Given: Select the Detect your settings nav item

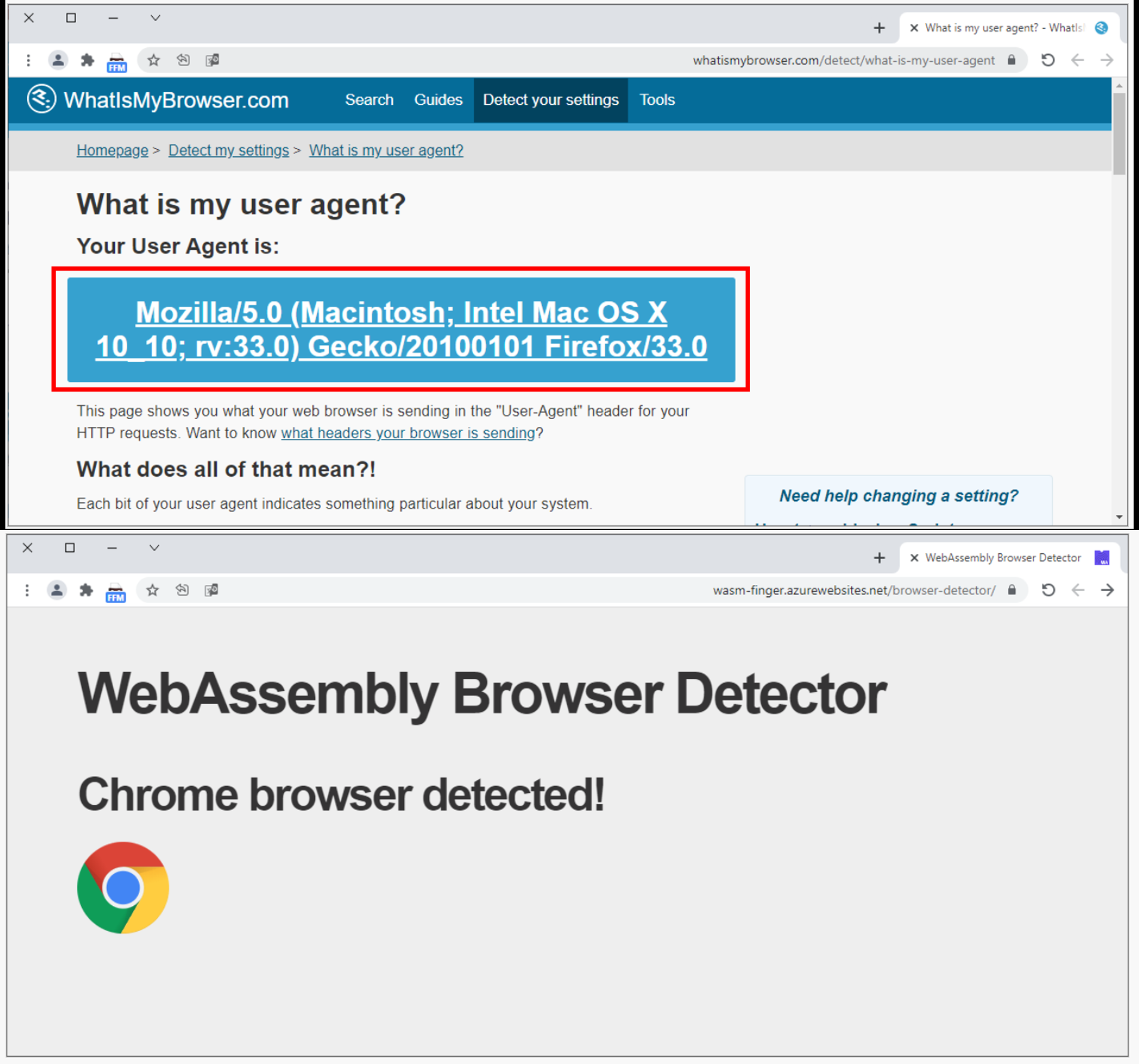Looking at the screenshot, I should [x=550, y=100].
